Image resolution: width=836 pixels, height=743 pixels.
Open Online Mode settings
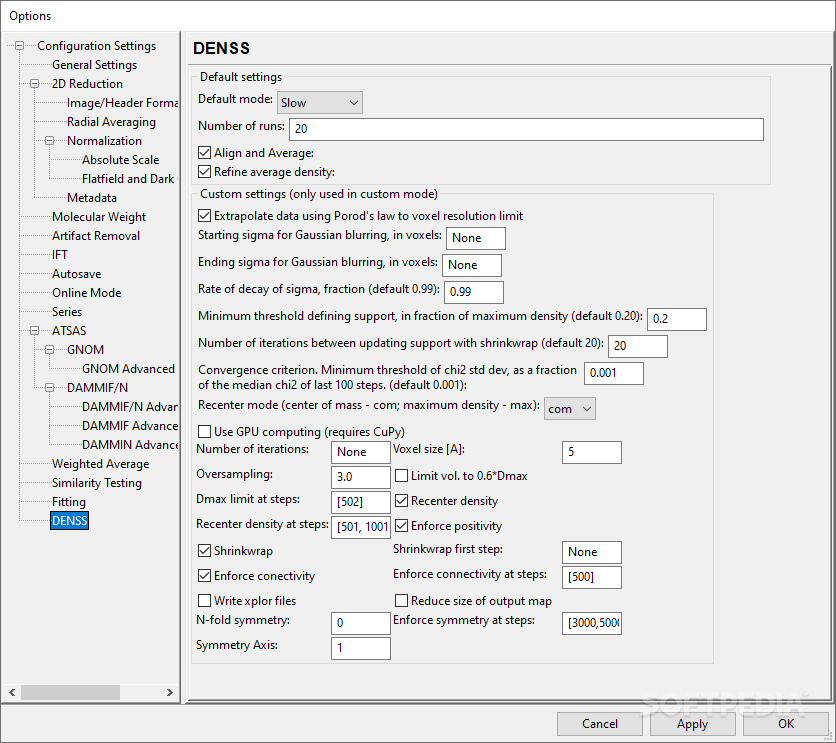click(x=86, y=293)
